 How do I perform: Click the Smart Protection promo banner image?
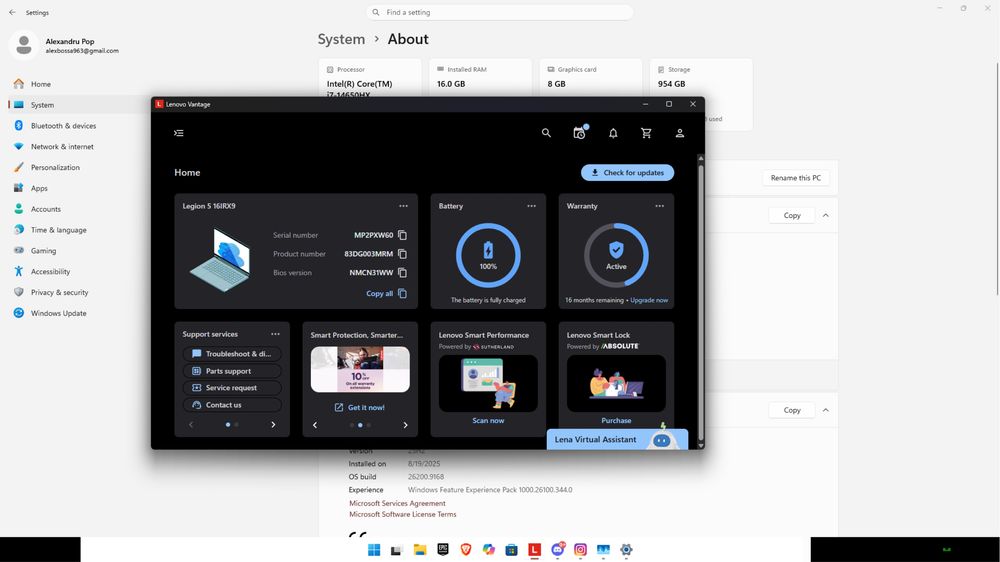coord(360,369)
